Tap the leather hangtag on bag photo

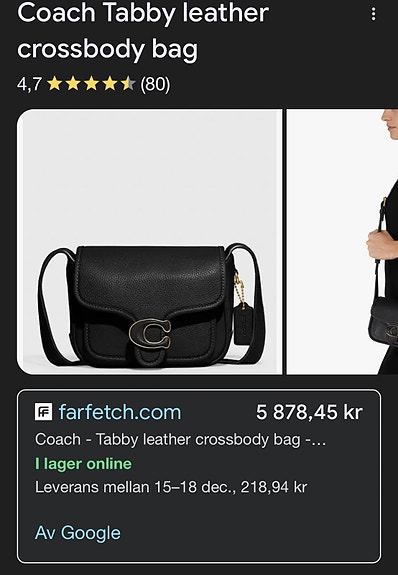click(241, 326)
